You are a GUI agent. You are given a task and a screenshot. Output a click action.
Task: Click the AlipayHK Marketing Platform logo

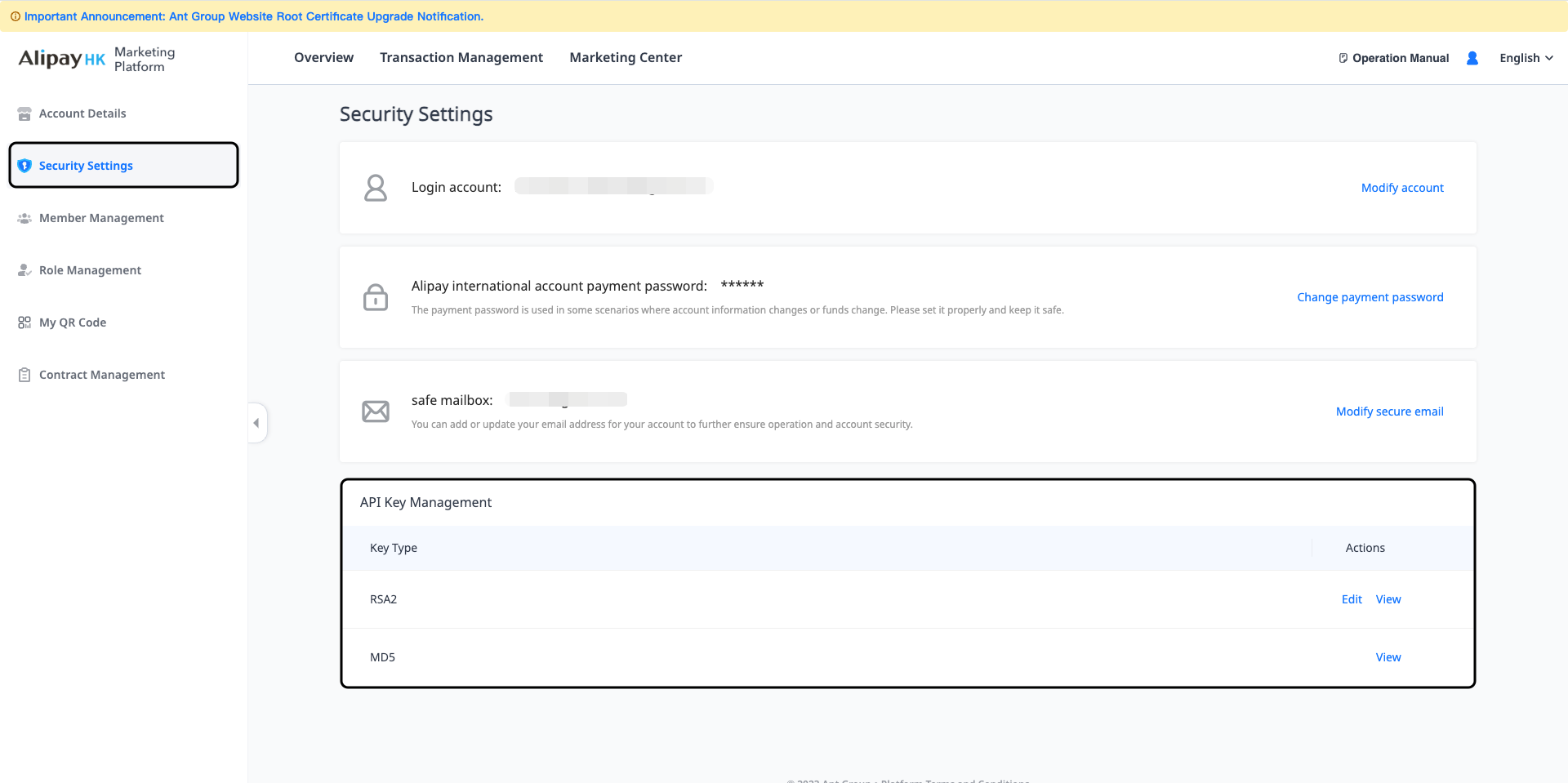click(96, 59)
